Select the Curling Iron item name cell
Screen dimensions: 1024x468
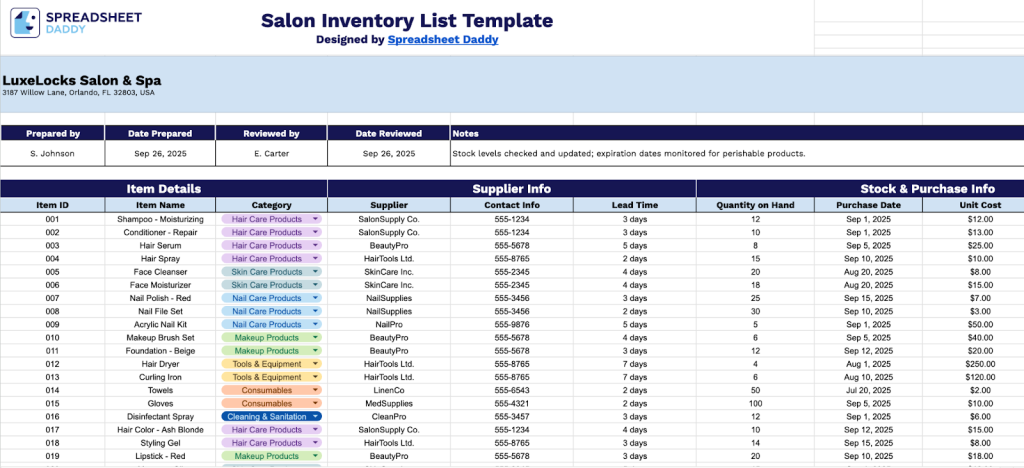point(160,377)
